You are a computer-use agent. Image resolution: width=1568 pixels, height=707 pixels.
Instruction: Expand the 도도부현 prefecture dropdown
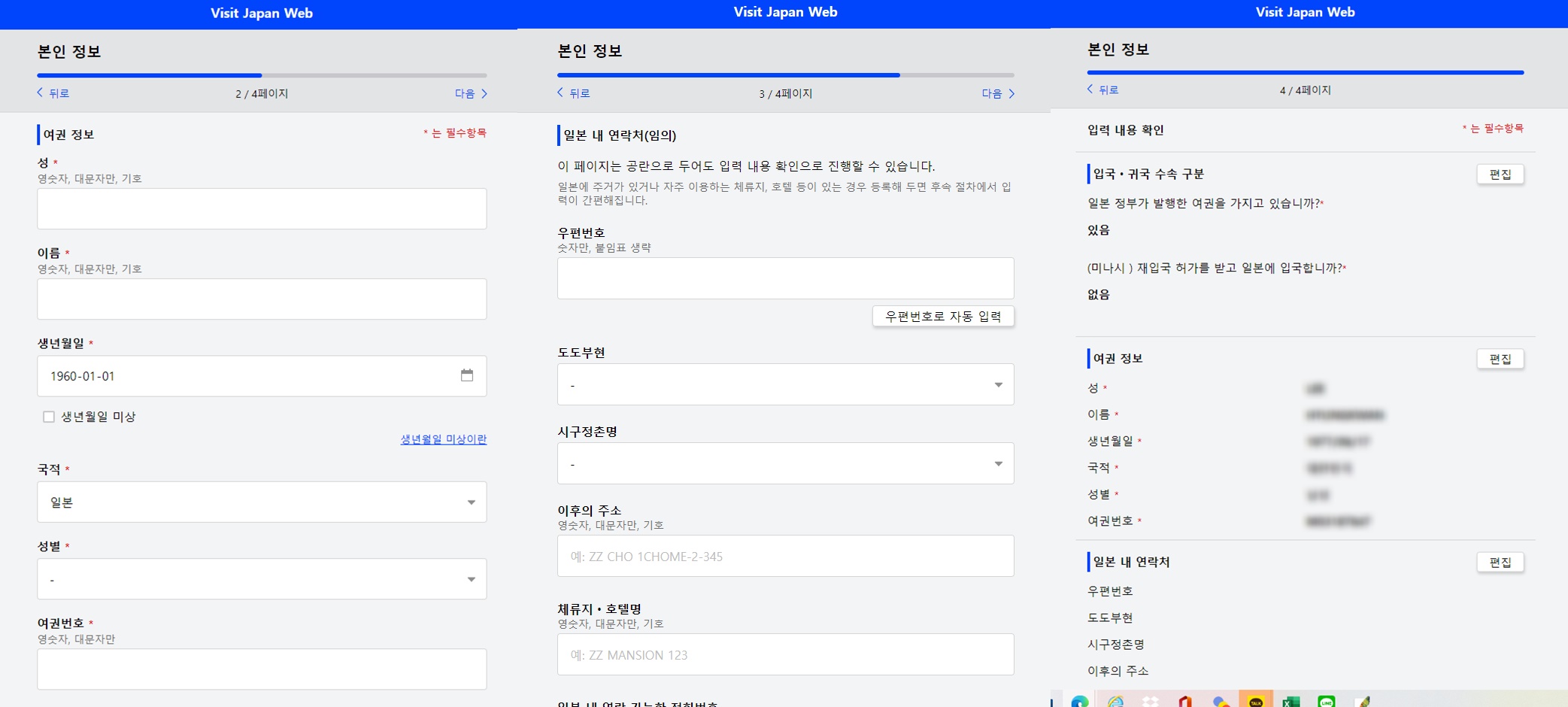click(785, 384)
